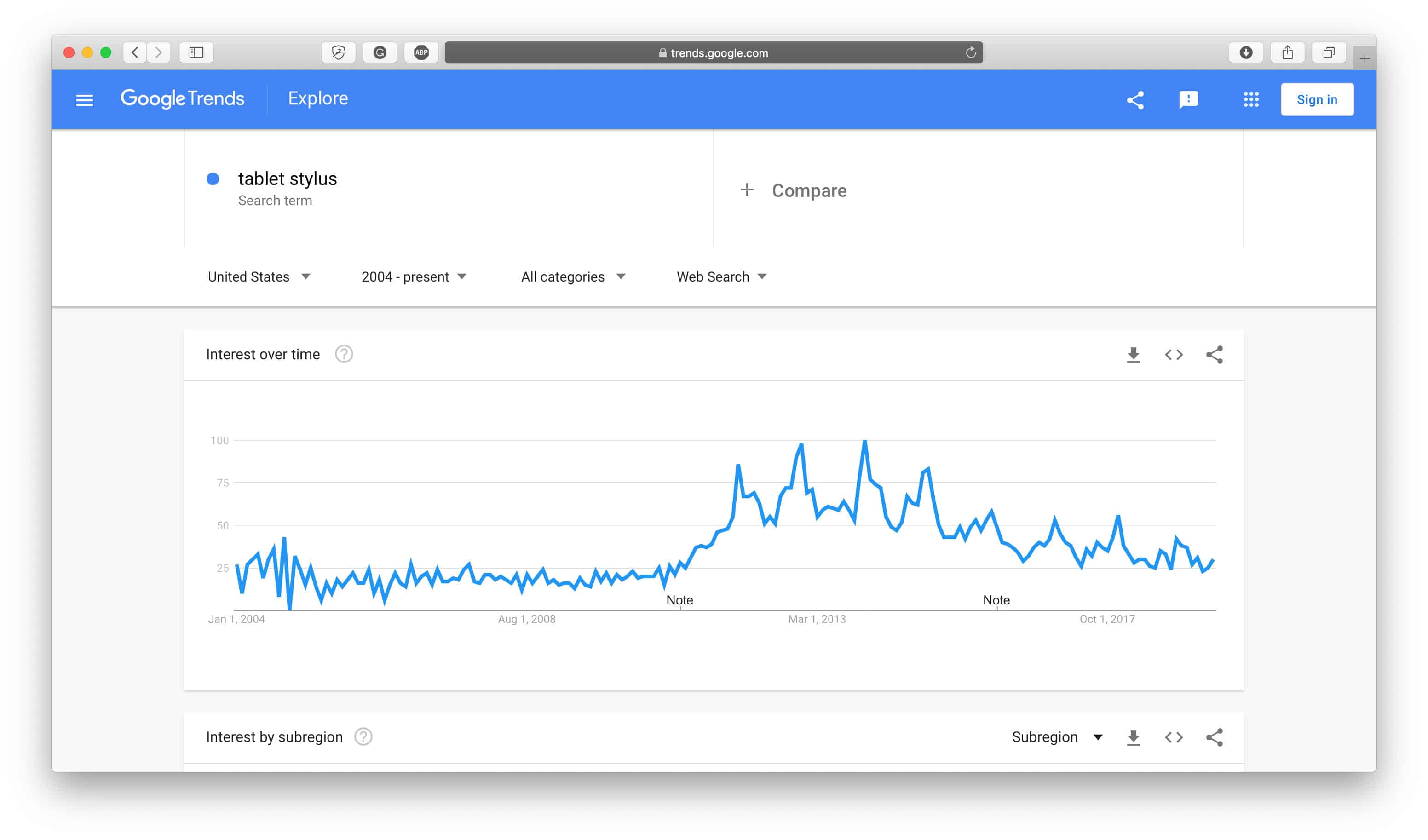Screen dimensions: 1428x840
Task: Edit the tablet stylus search term
Action: point(287,178)
